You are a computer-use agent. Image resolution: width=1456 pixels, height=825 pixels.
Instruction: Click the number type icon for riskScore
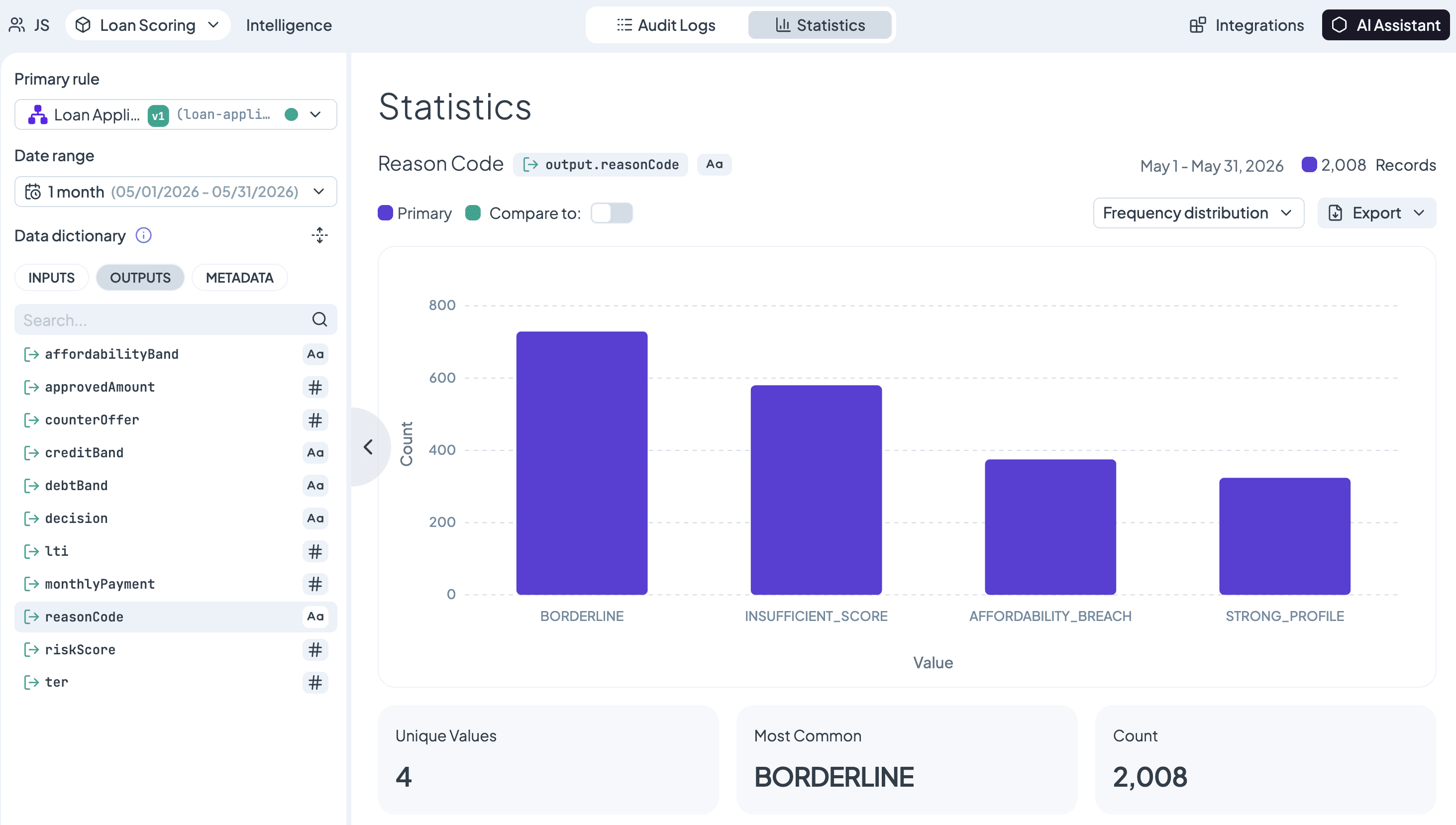(x=315, y=649)
